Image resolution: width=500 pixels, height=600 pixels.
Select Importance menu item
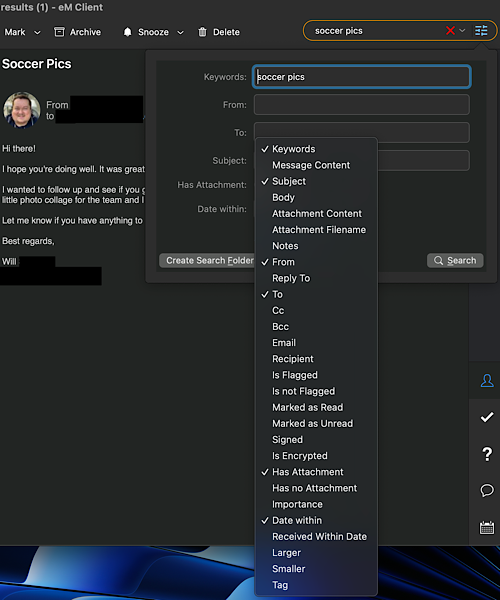tap(316, 504)
